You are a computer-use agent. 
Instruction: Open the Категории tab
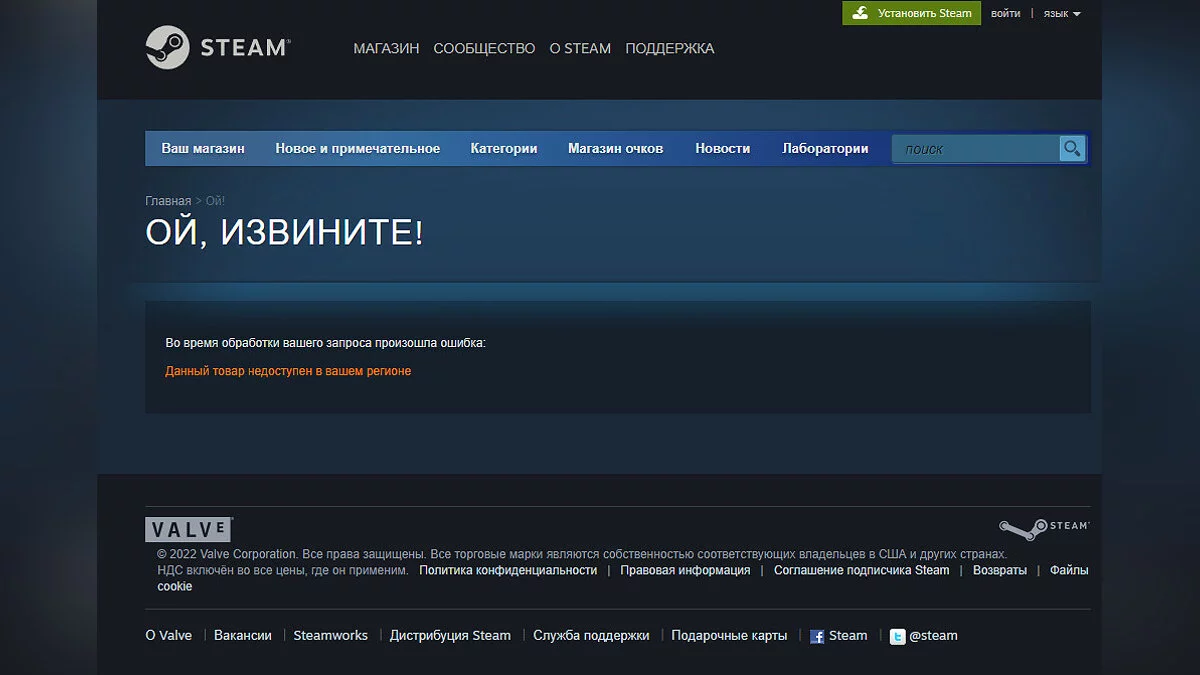[x=504, y=148]
